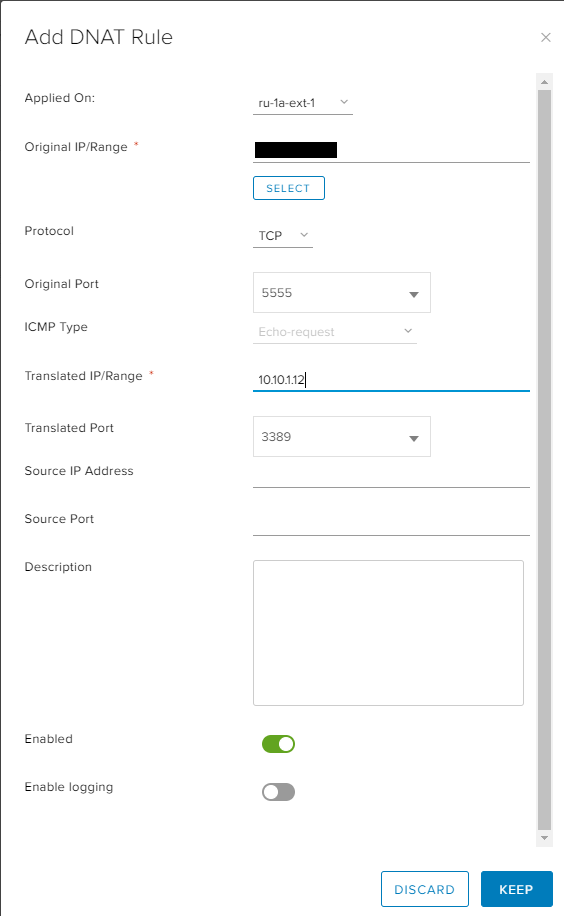This screenshot has height=916, width=564.
Task: Open the Applied On dropdown
Action: click(x=303, y=103)
